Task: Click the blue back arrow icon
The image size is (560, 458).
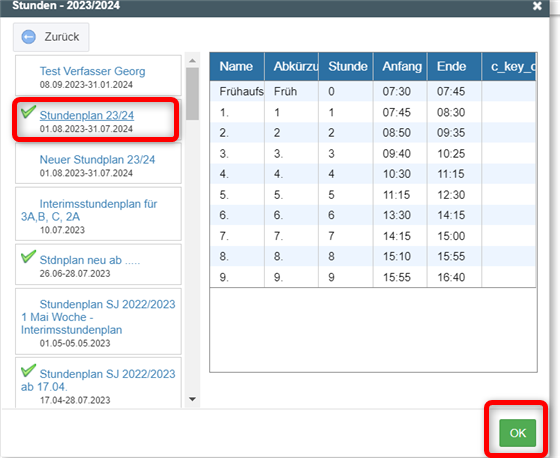Action: (29, 37)
